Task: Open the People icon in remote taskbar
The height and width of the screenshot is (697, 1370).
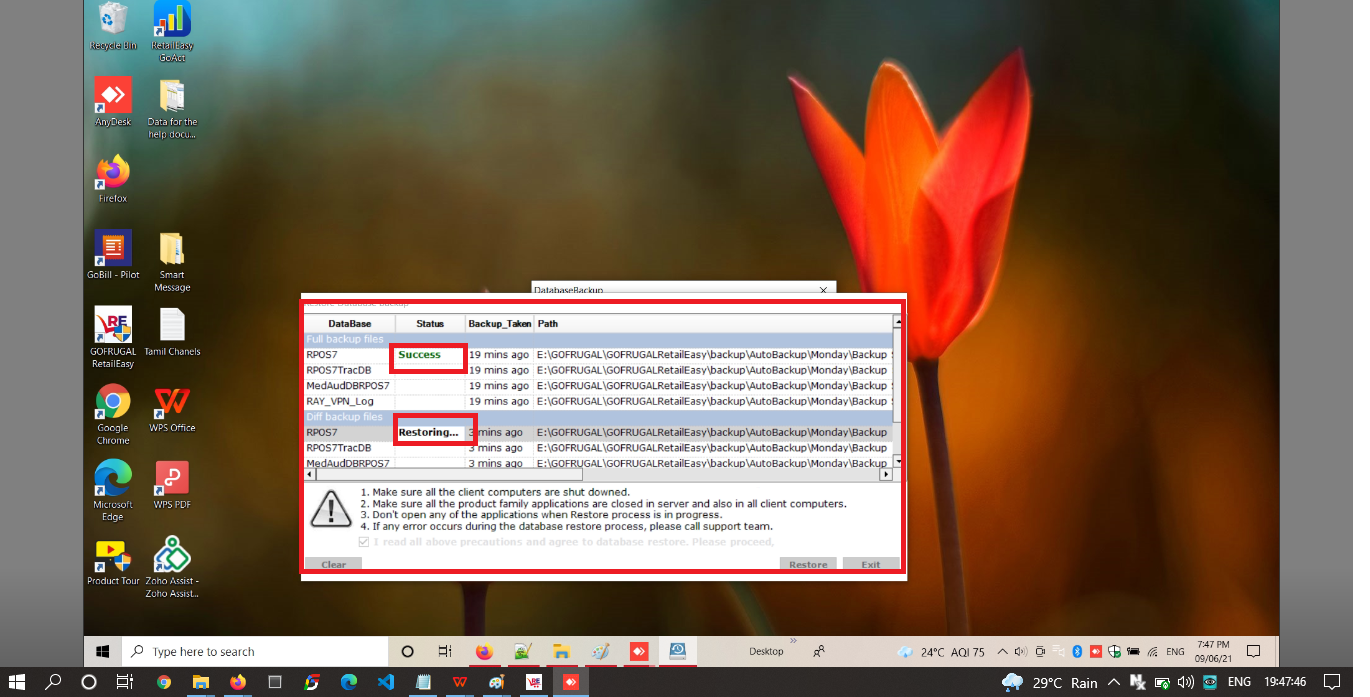Action: (819, 651)
